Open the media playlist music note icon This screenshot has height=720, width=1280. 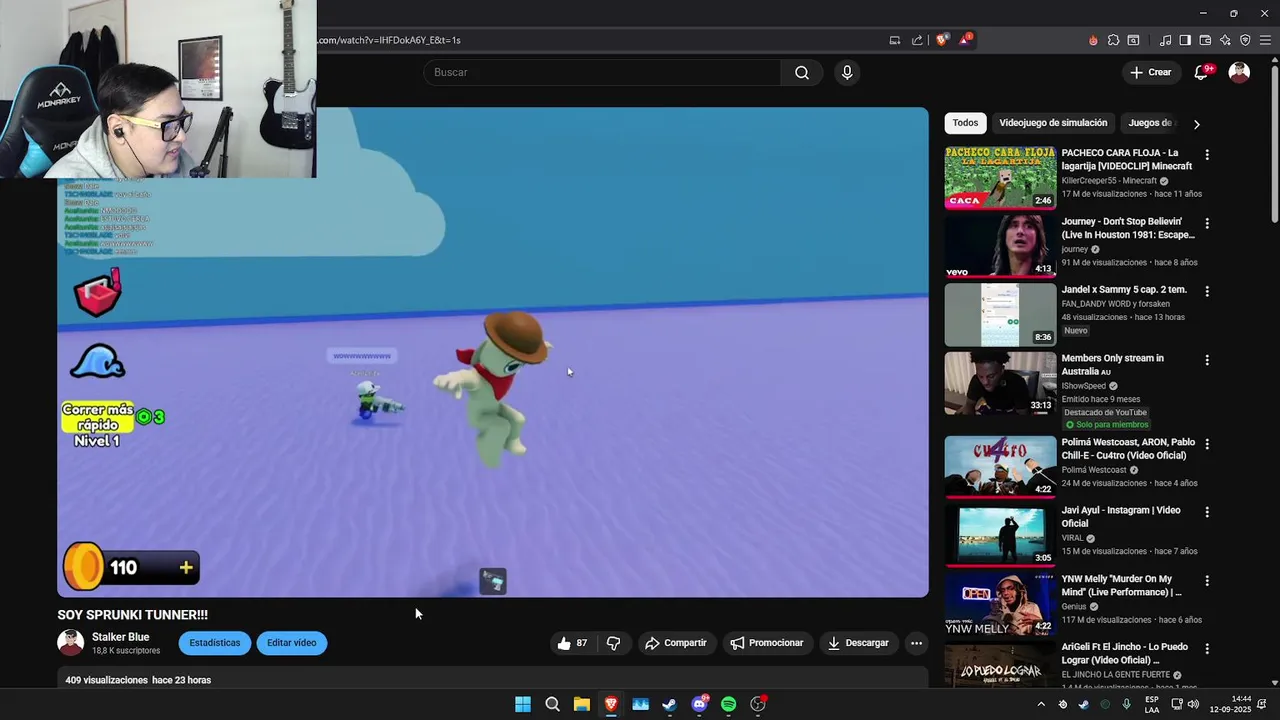[x=1165, y=40]
